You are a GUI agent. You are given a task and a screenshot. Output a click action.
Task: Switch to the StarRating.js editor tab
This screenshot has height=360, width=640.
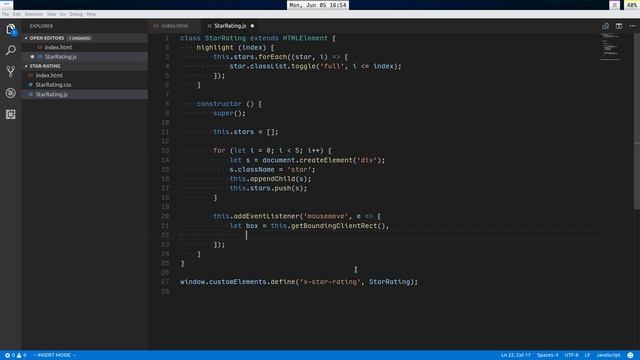click(230, 26)
